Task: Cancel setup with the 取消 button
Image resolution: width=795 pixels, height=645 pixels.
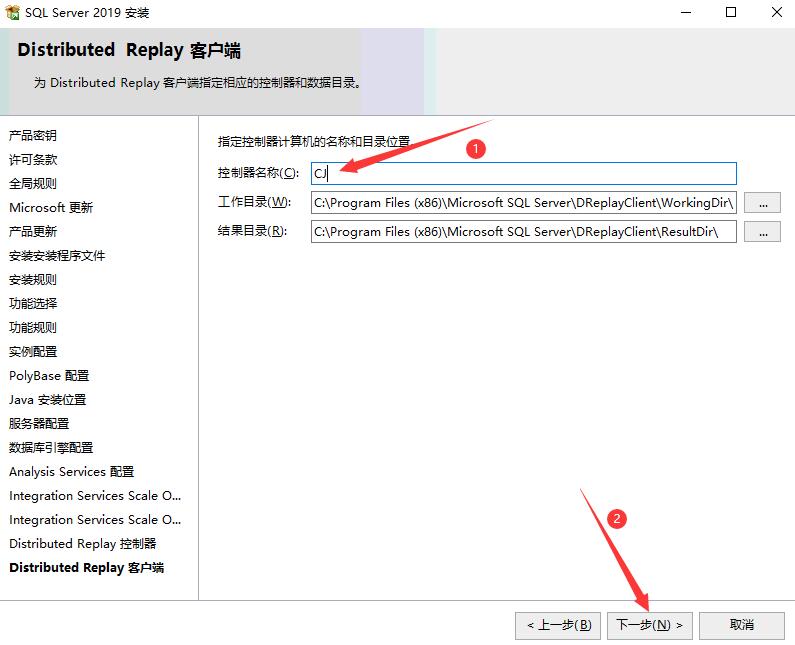Action: [742, 625]
